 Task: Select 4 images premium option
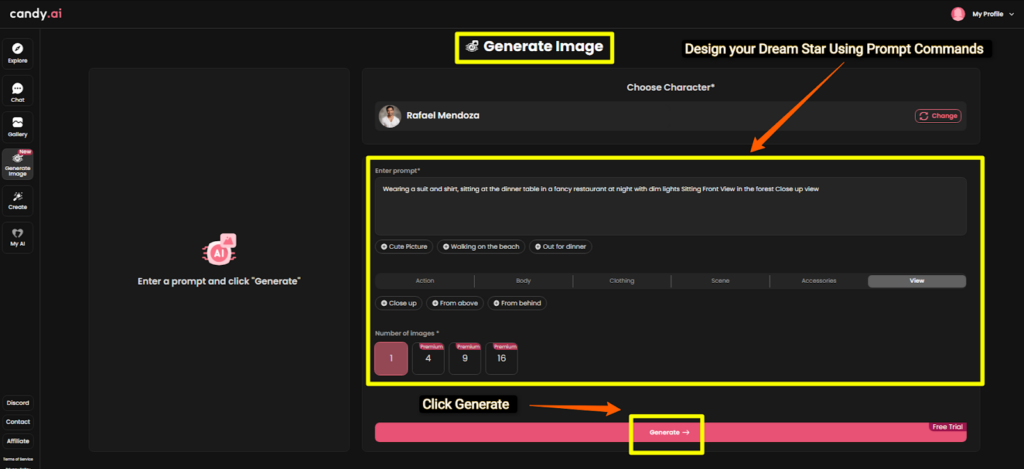click(428, 359)
